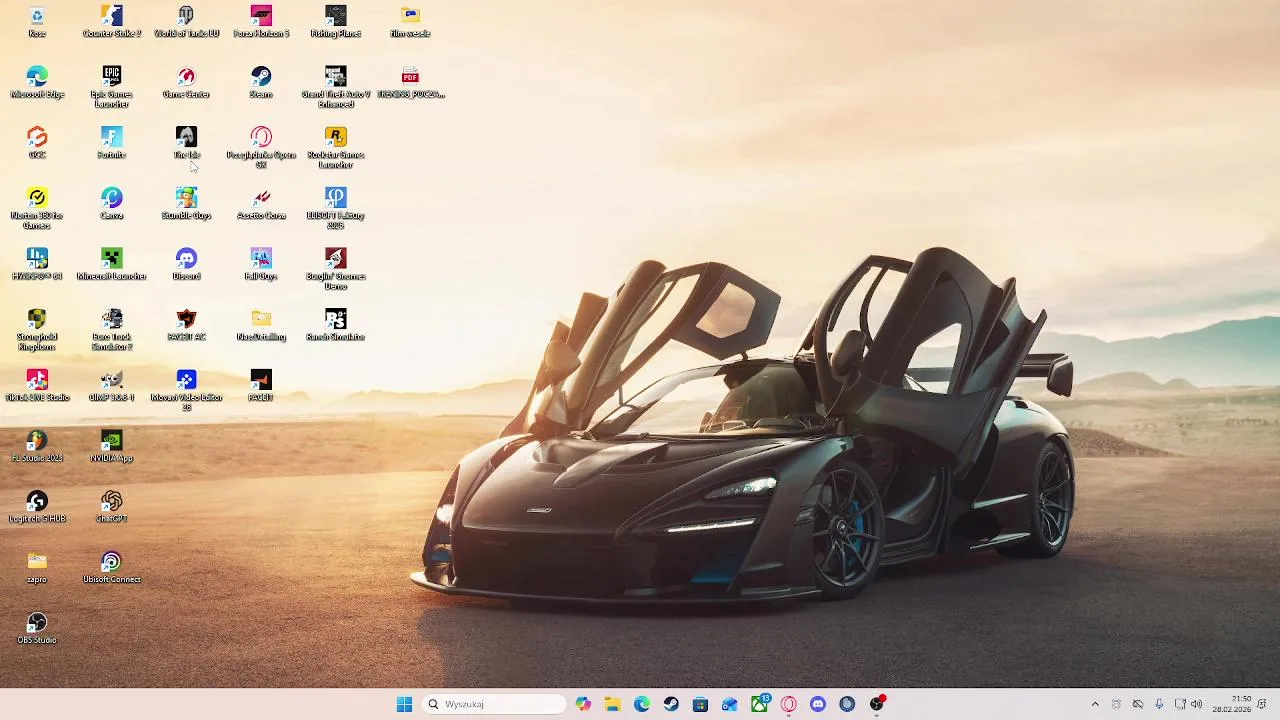Select the OBS Studio desktop shortcut

coord(37,629)
